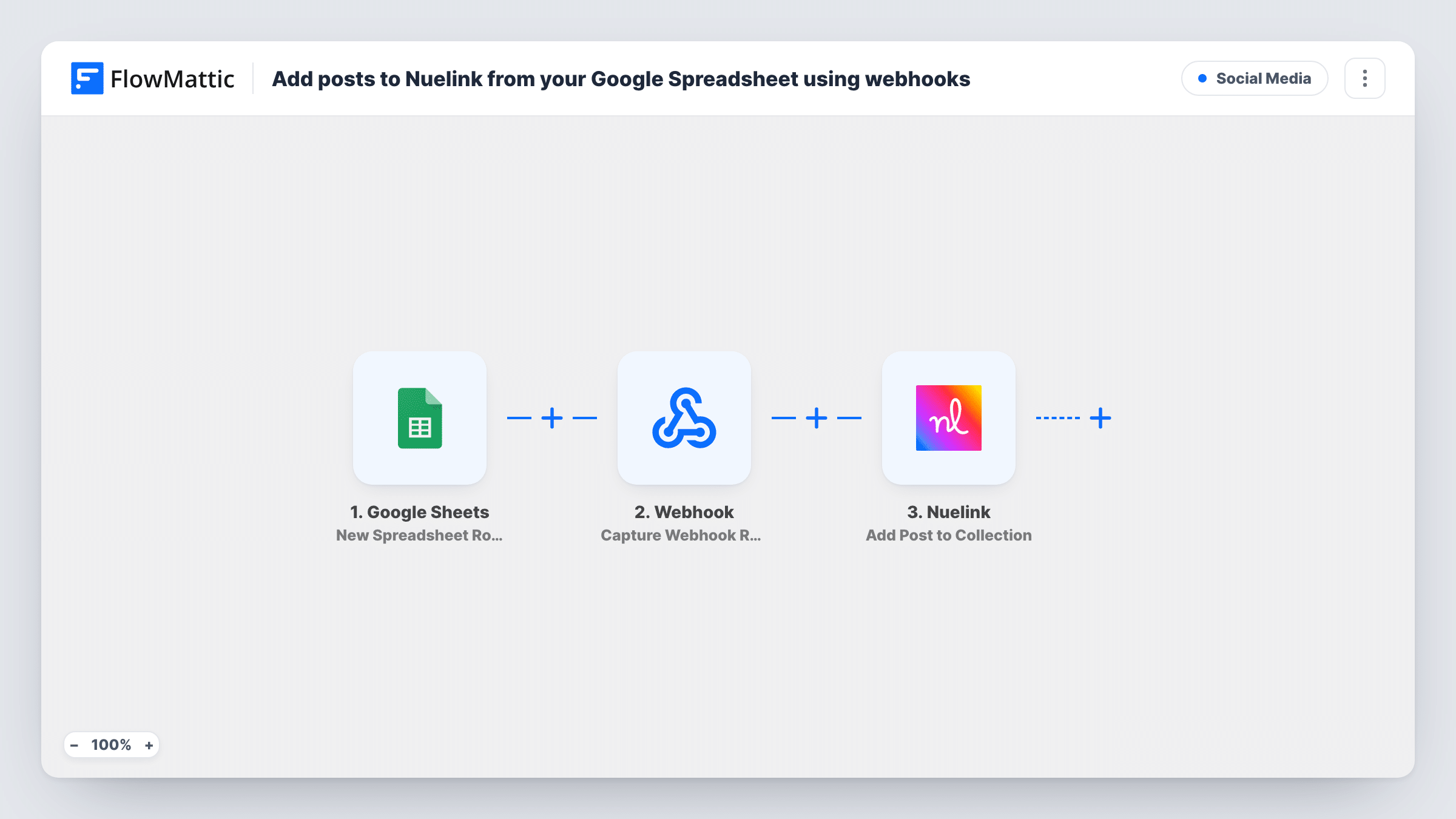Click 'Add Post to Collection' subtitle

click(949, 535)
